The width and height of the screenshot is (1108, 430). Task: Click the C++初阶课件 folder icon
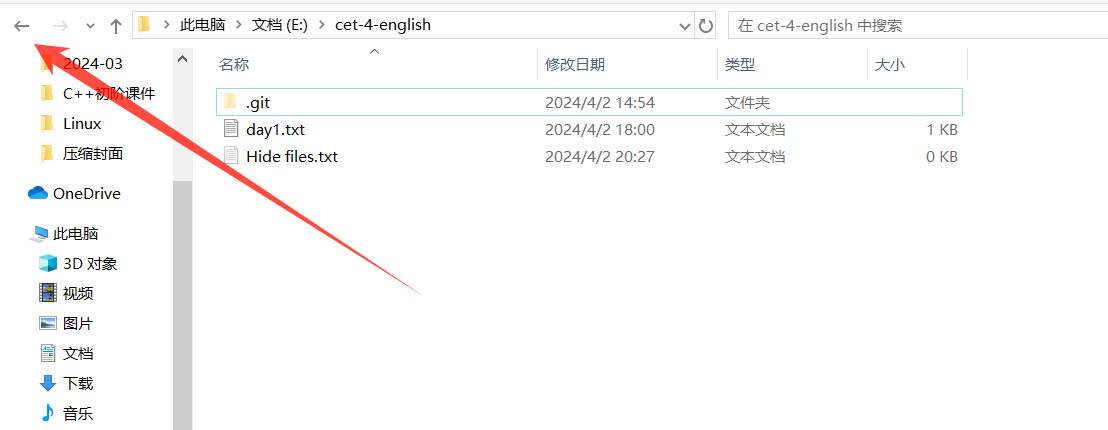pos(47,93)
